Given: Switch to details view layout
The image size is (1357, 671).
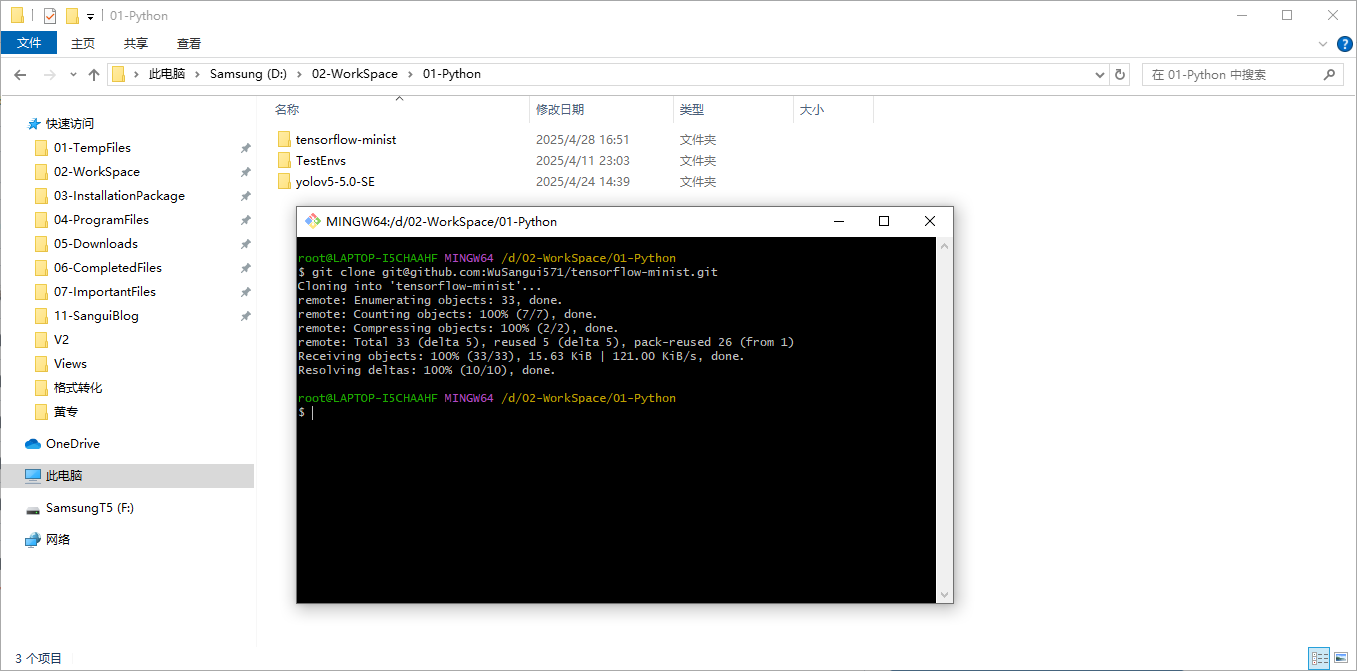Looking at the screenshot, I should (1319, 658).
